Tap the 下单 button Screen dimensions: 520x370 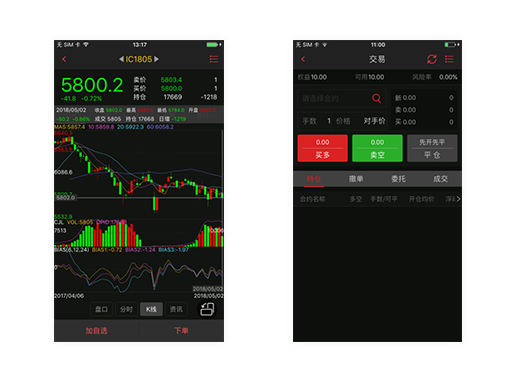181,331
